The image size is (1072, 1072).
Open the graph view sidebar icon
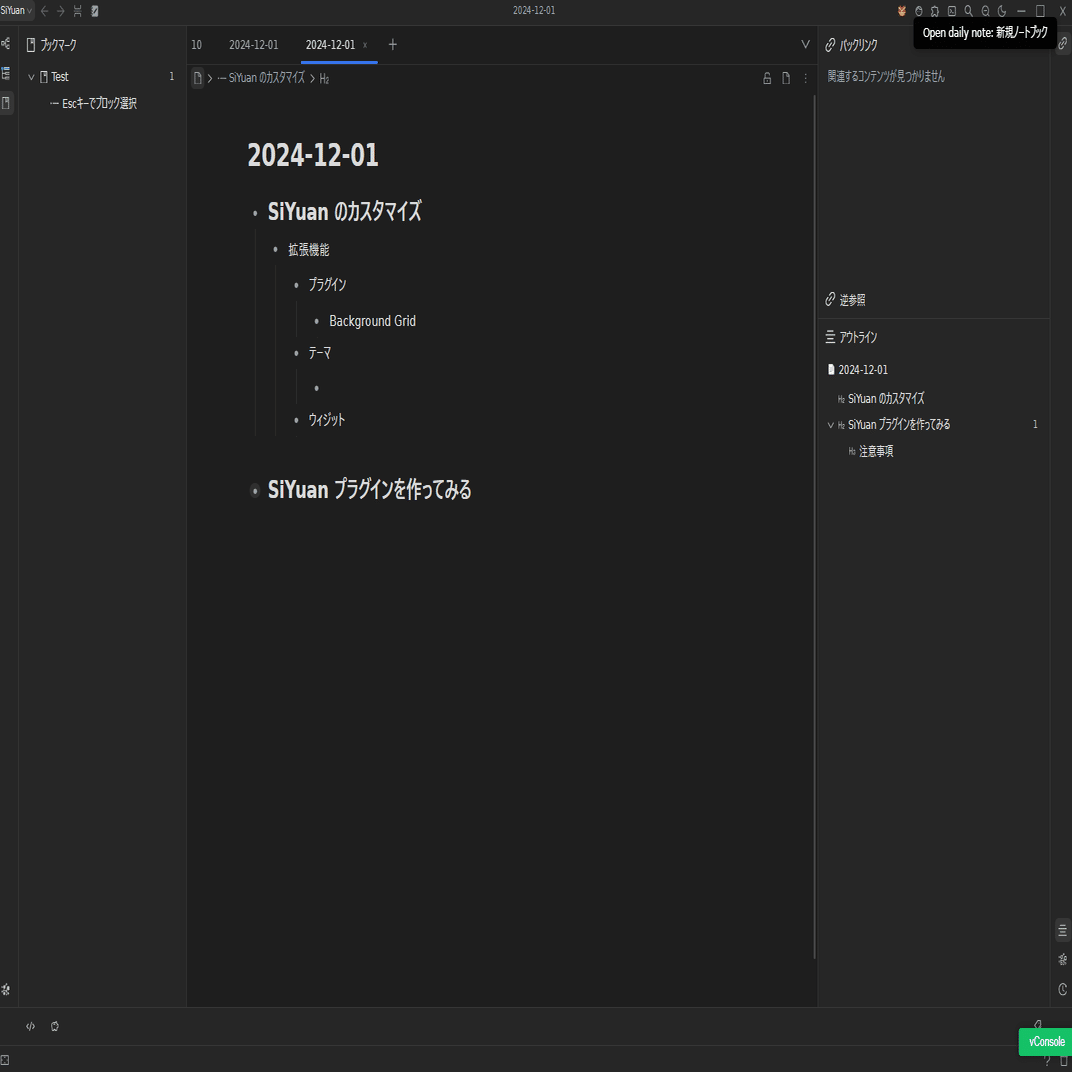click(x=5, y=44)
